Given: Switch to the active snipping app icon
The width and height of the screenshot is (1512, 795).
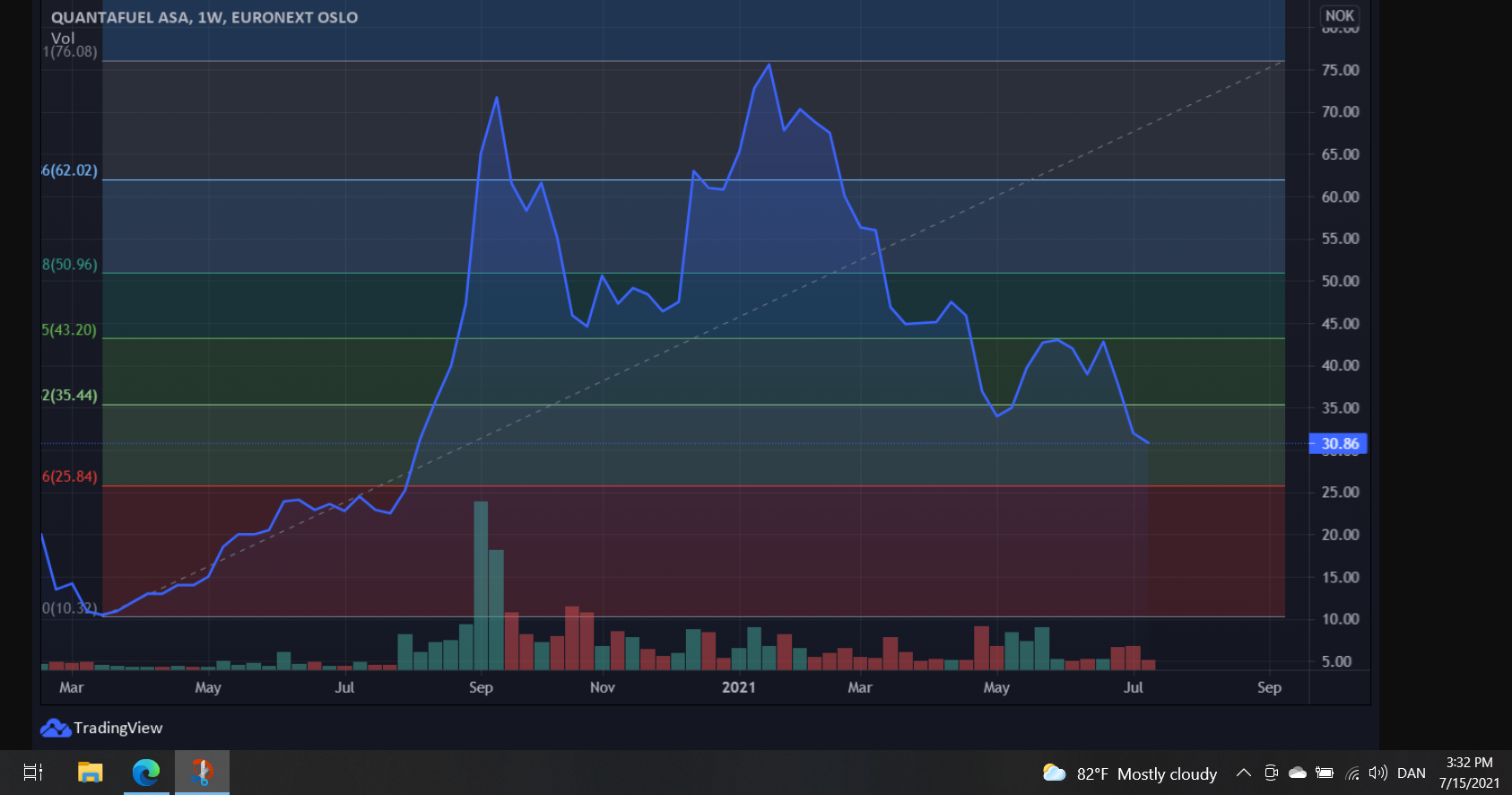Looking at the screenshot, I should pos(202,772).
